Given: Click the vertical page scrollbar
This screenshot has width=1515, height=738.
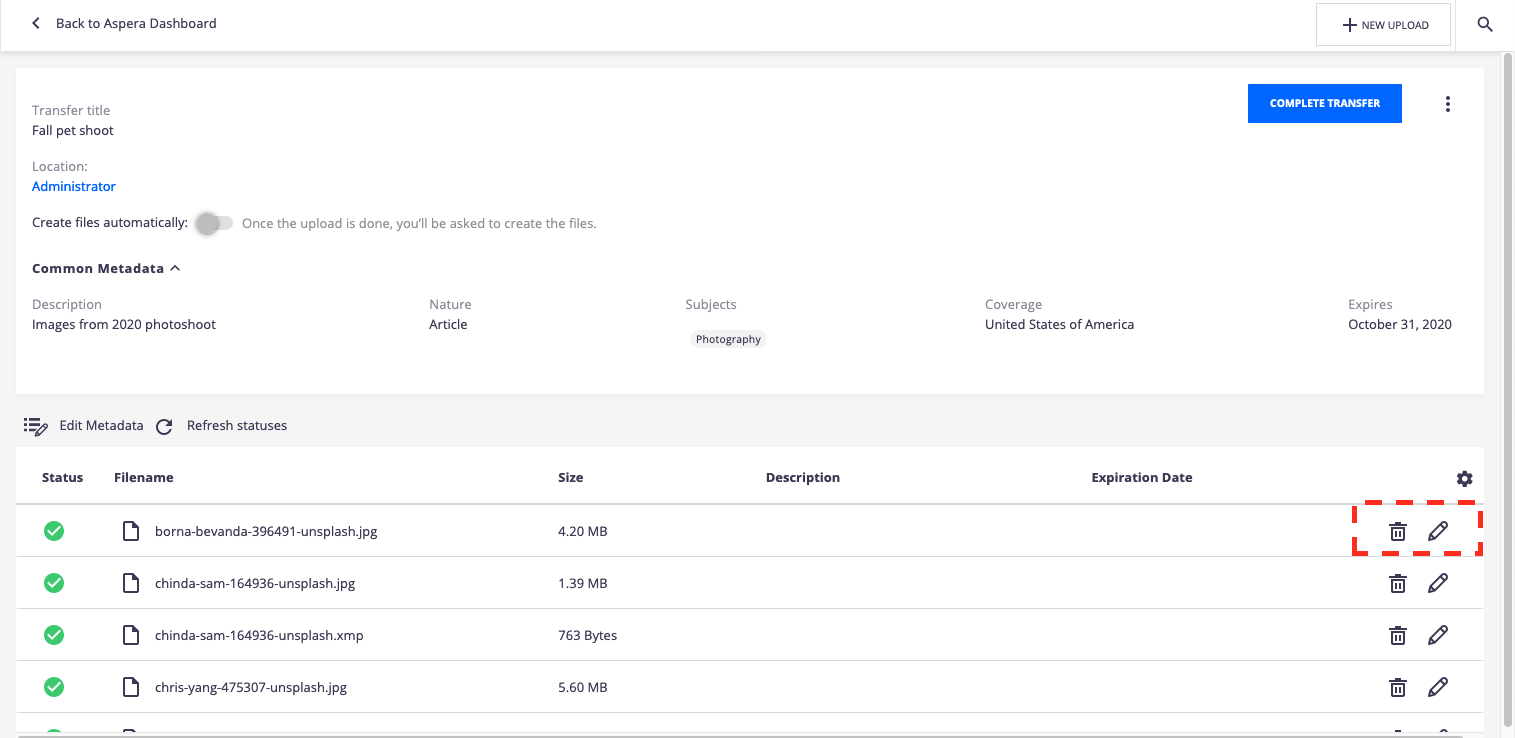Looking at the screenshot, I should point(1508,390).
